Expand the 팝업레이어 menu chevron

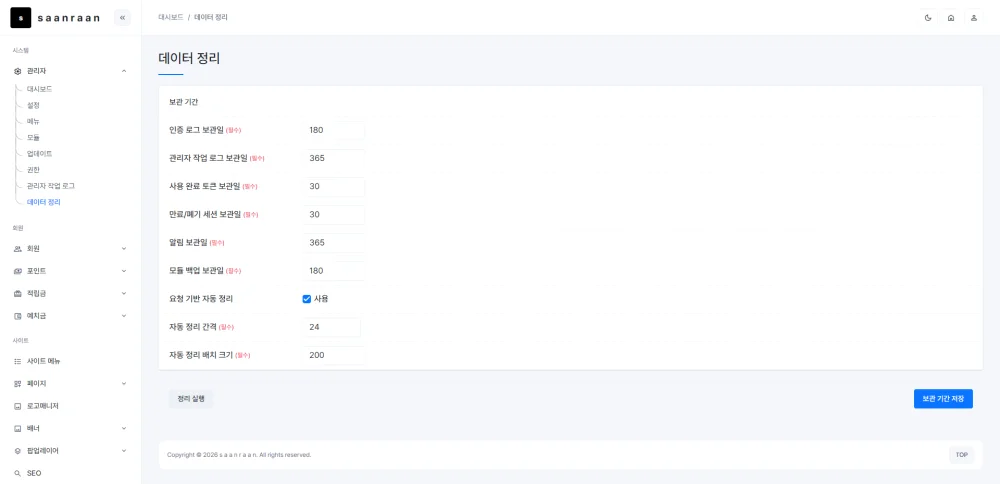point(124,451)
